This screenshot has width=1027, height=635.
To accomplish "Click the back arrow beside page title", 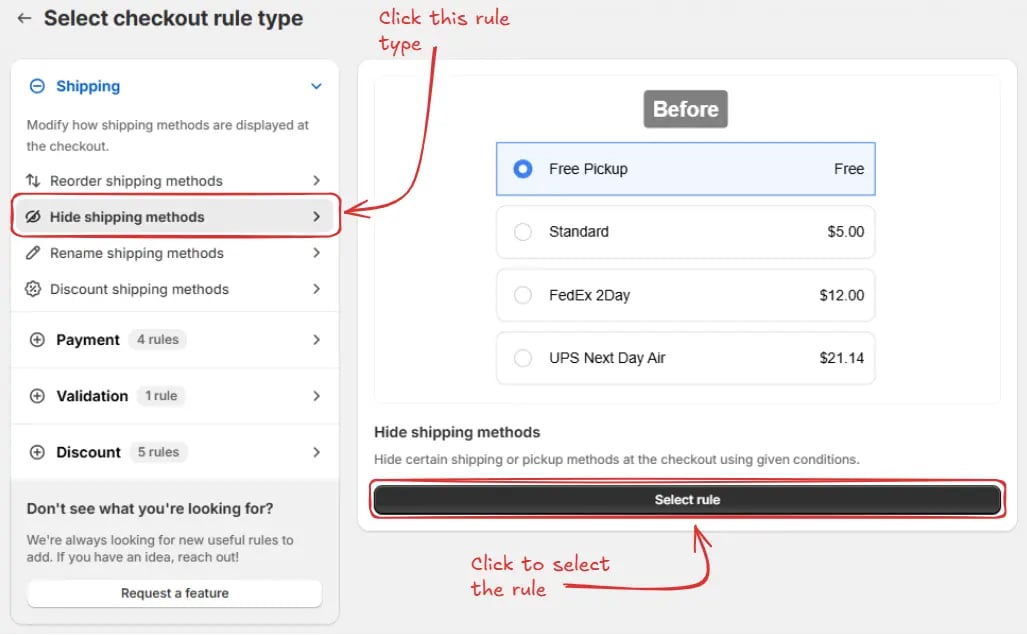I will [24, 18].
